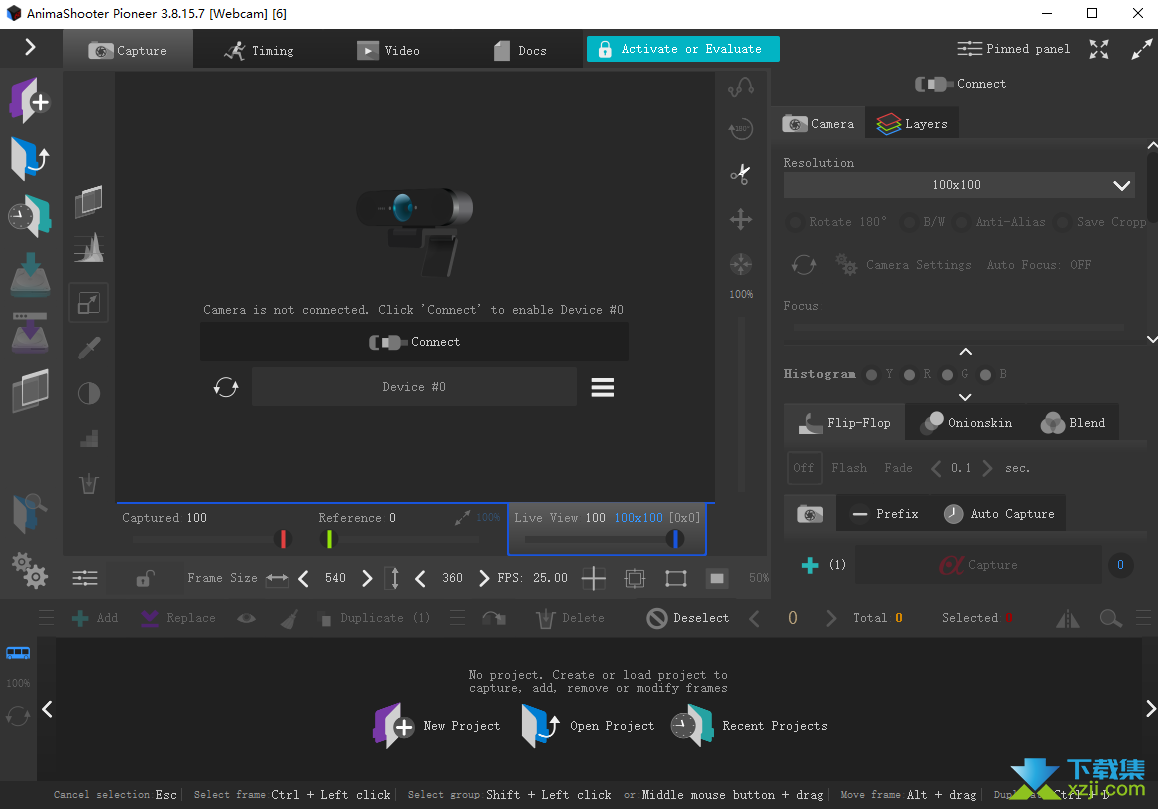Click the padlock icon in frame size bar
The image size is (1158, 809).
tap(145, 578)
